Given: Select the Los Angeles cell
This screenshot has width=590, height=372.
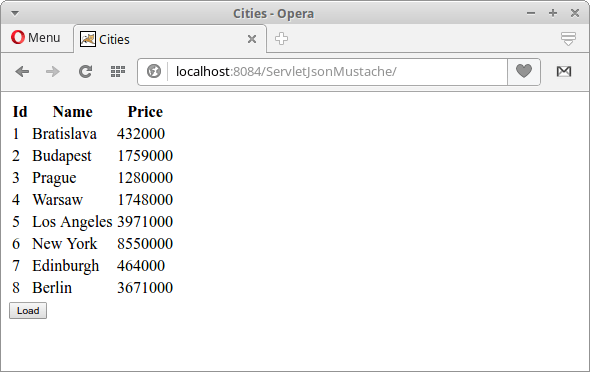Looking at the screenshot, I should click(x=72, y=222).
